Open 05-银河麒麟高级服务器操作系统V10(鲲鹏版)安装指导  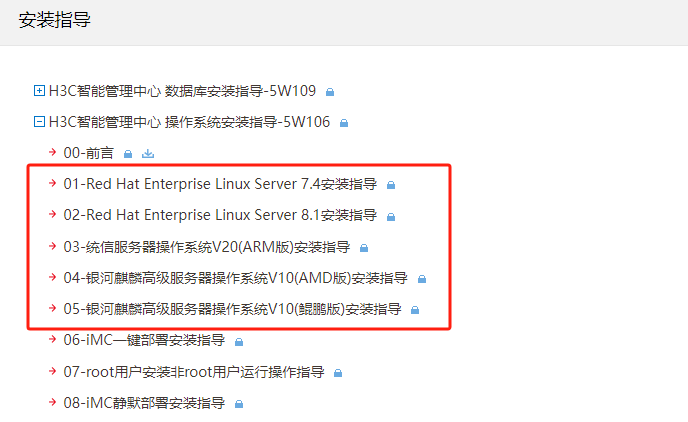(x=233, y=309)
